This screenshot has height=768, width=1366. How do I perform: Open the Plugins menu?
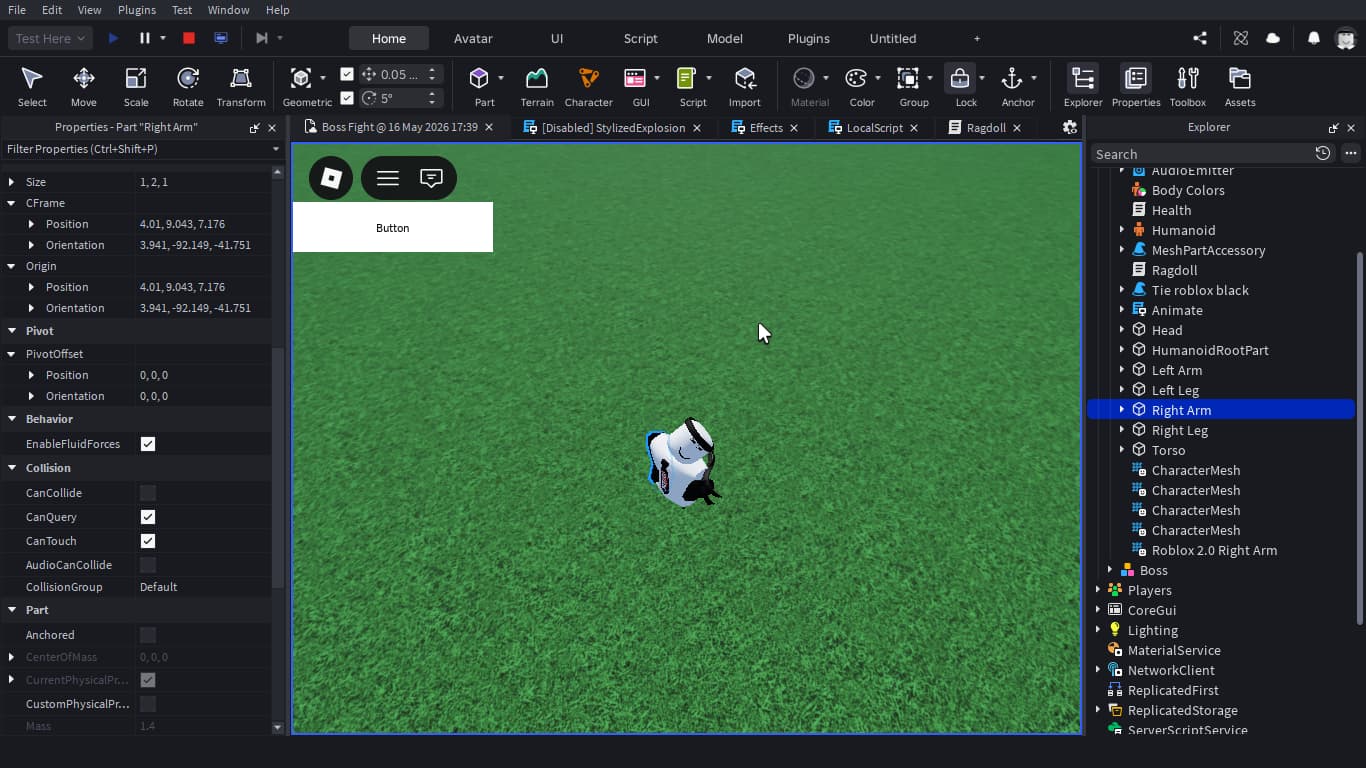[137, 9]
